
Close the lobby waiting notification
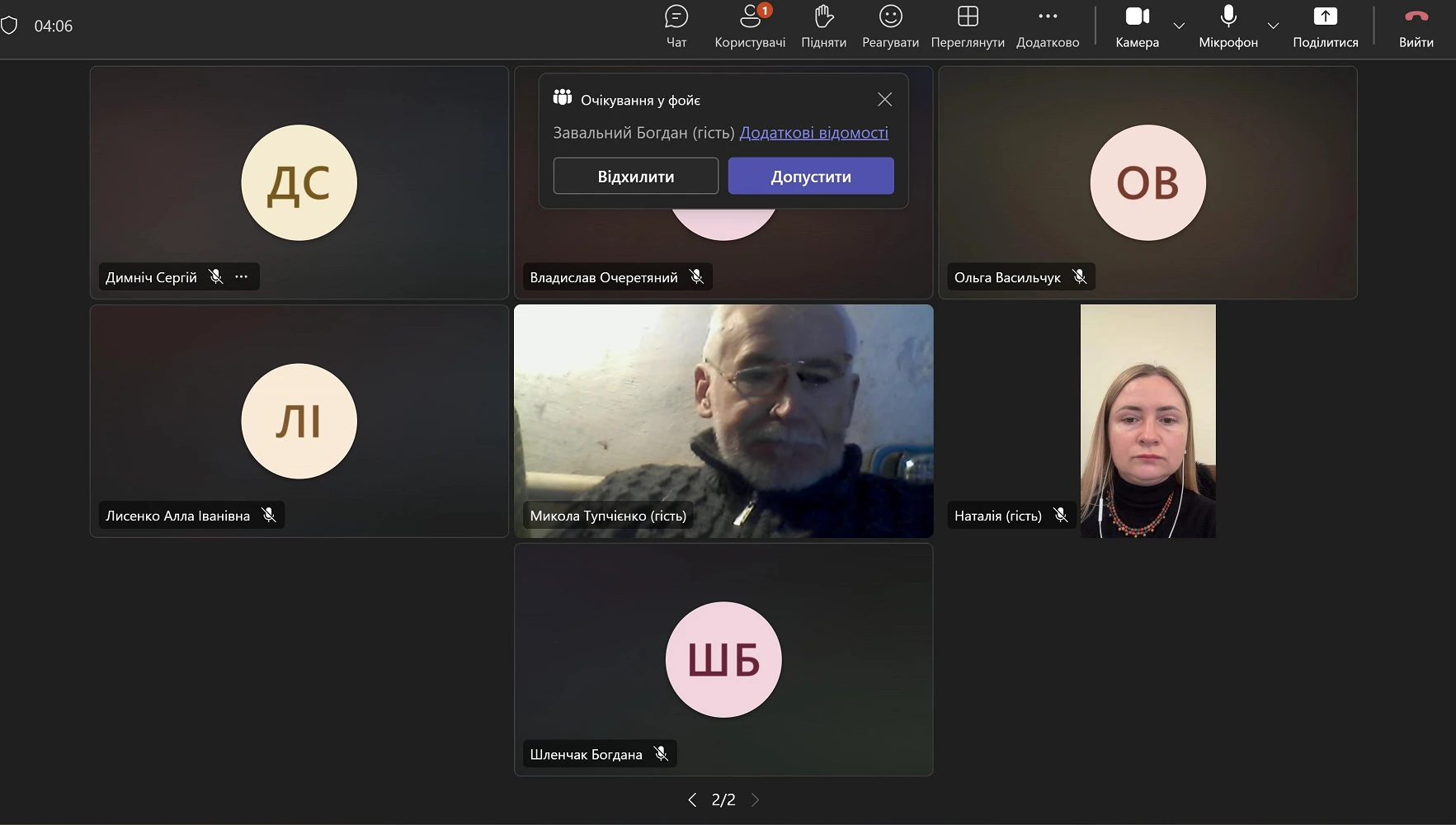pyautogui.click(x=884, y=100)
